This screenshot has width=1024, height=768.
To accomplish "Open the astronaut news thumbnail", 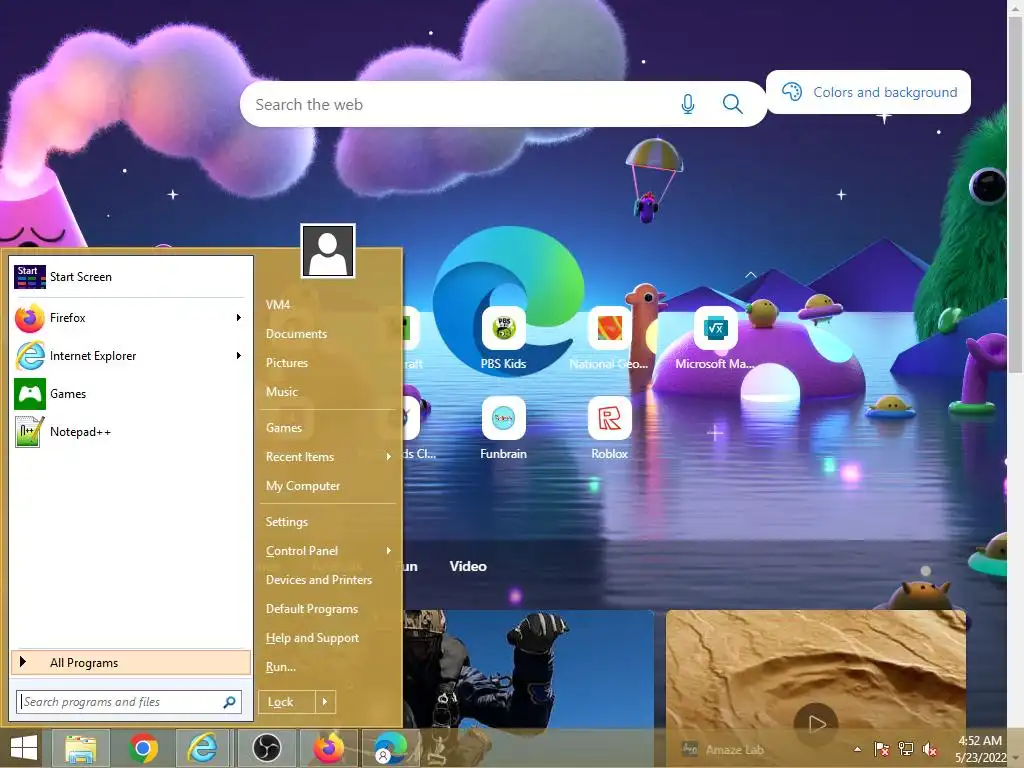I will [x=528, y=669].
